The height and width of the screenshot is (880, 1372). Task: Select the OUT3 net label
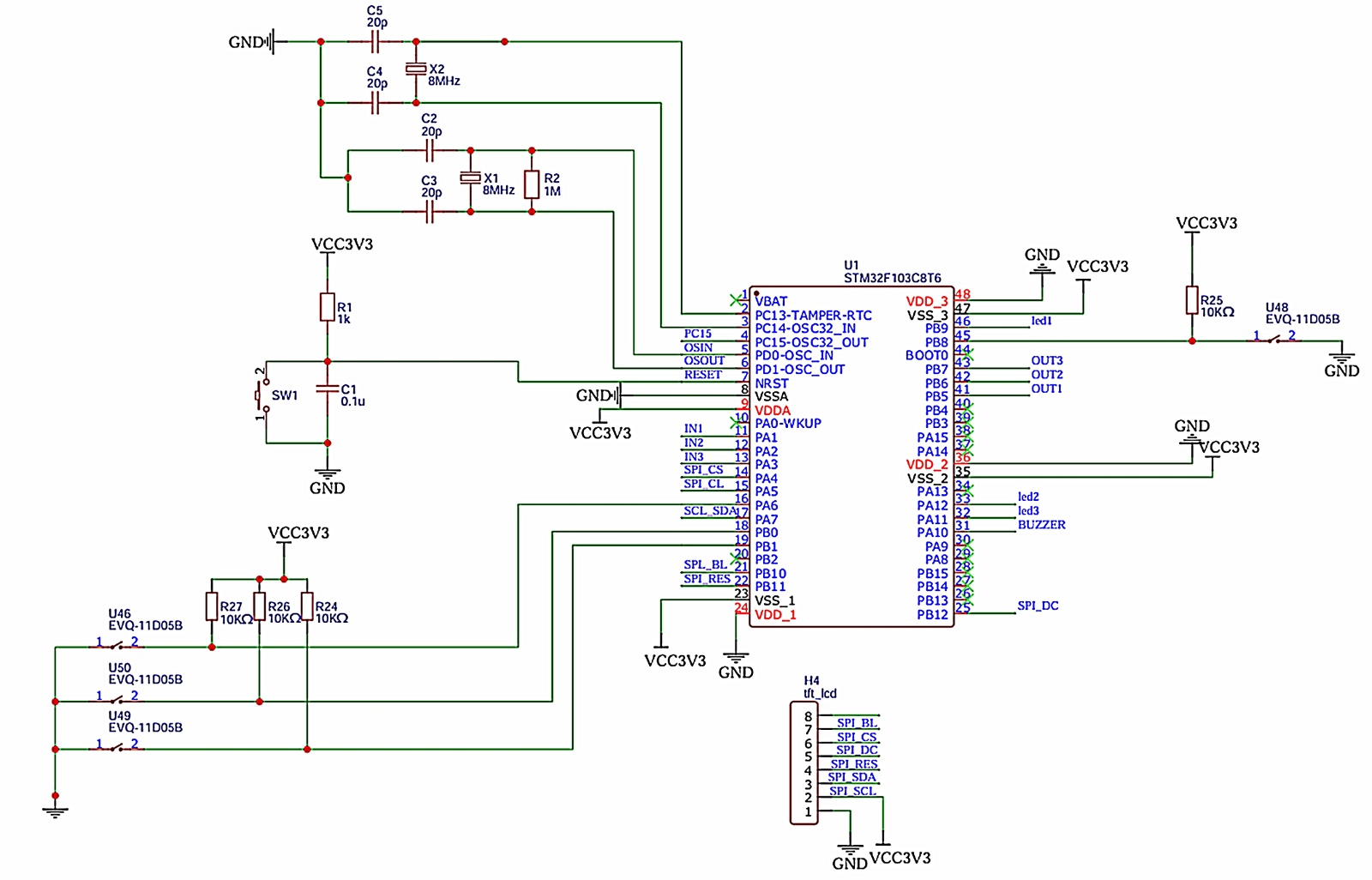point(1046,361)
